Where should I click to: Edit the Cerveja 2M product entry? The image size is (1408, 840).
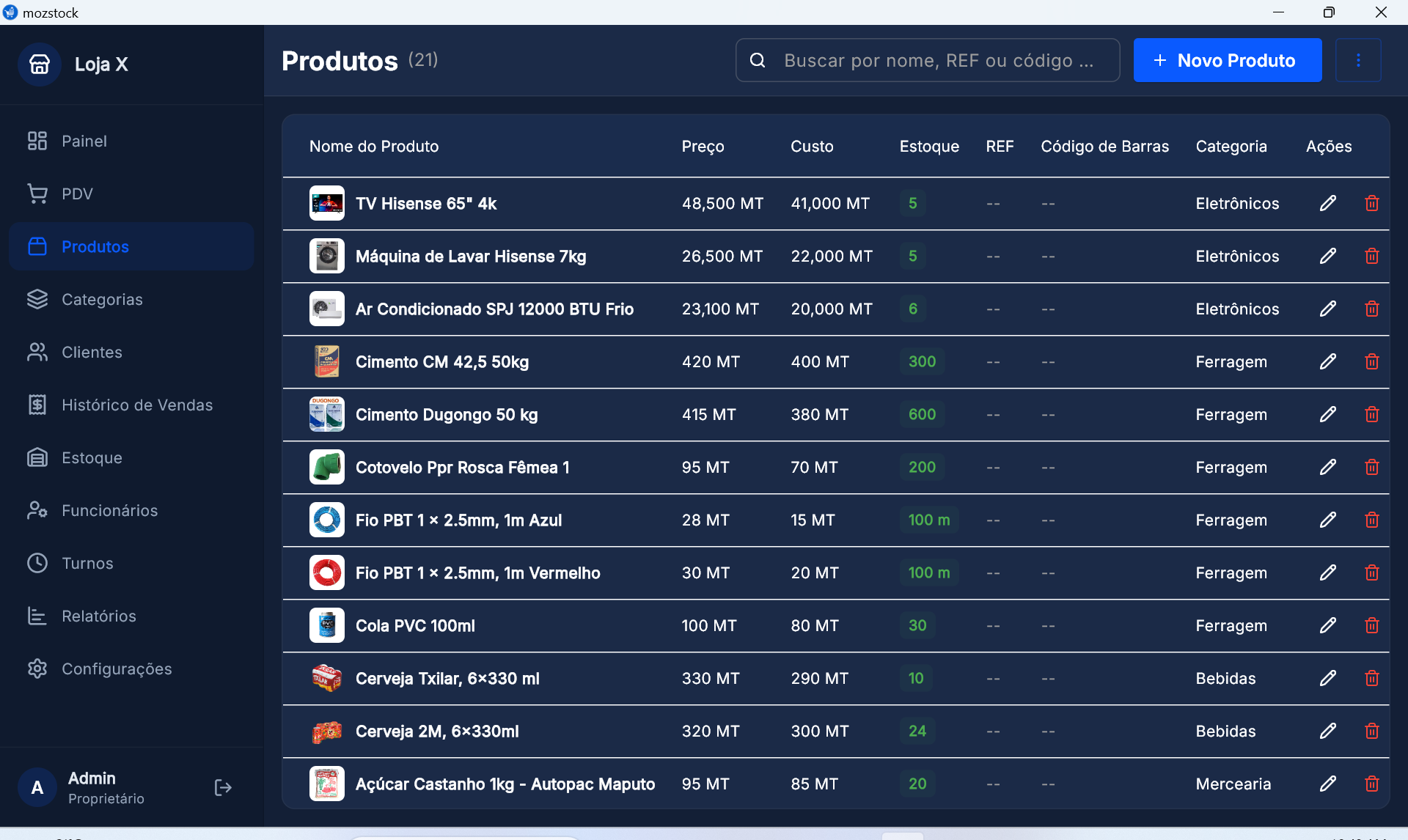[1328, 731]
